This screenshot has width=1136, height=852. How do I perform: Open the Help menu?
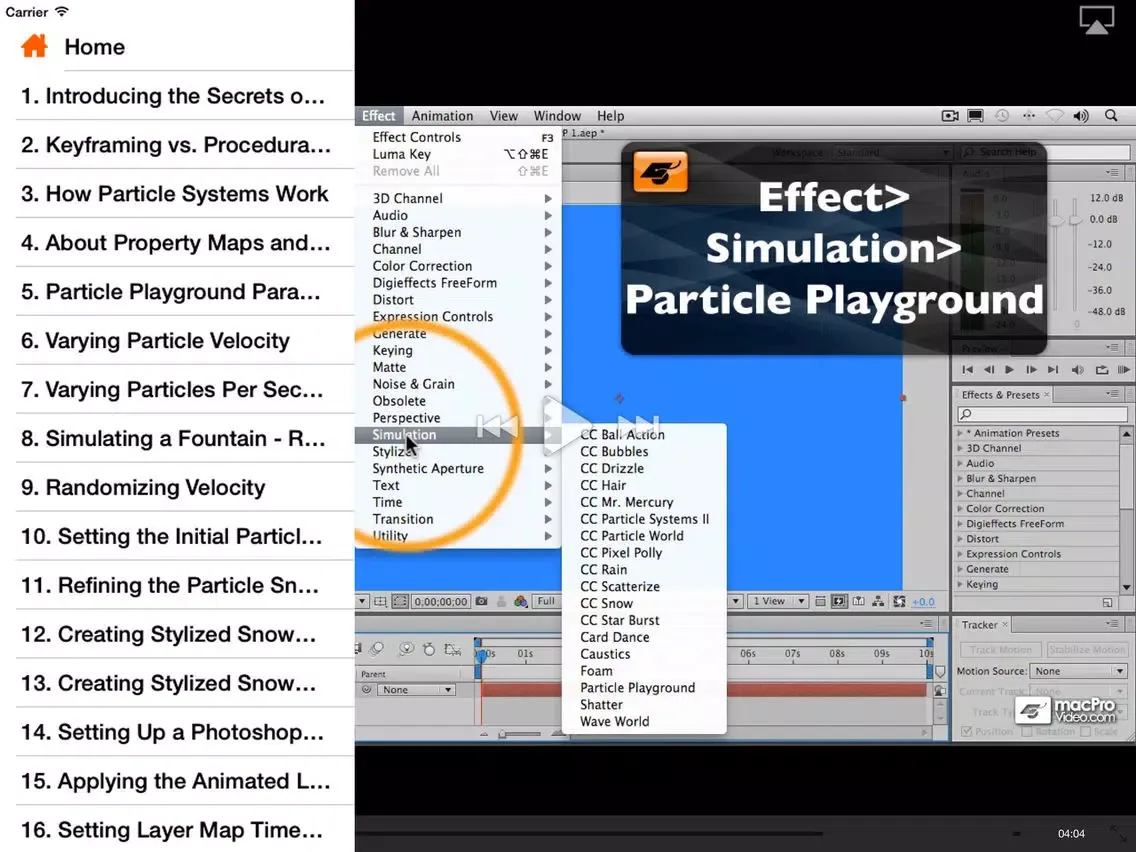[x=610, y=116]
